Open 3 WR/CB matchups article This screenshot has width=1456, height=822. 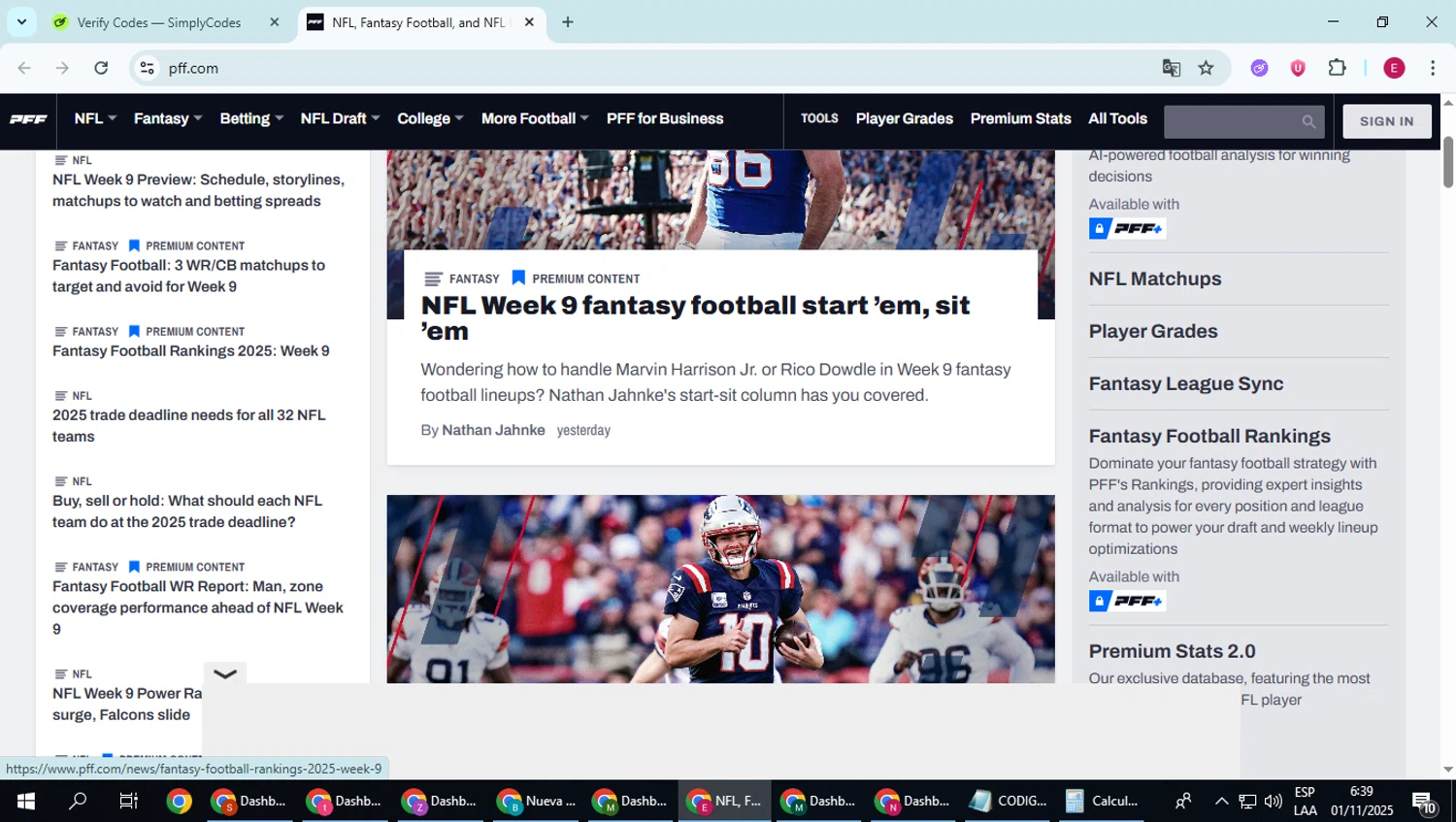(x=188, y=276)
